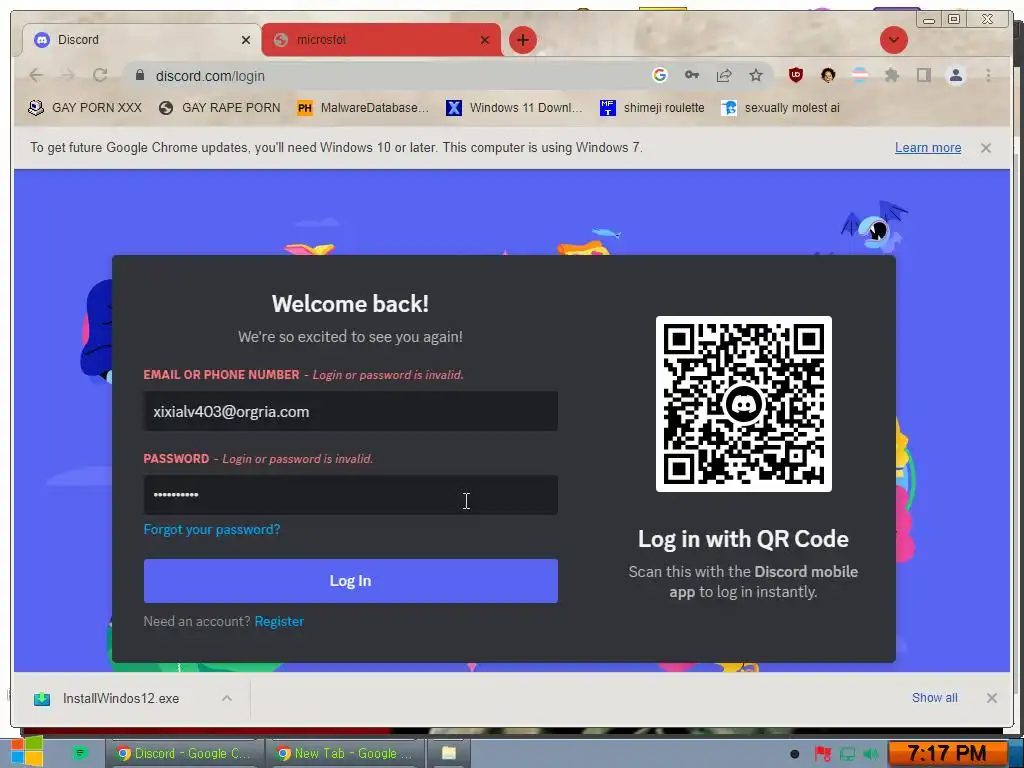Click the lock icon in address bar
Screen dimensions: 1024x768
click(140, 75)
